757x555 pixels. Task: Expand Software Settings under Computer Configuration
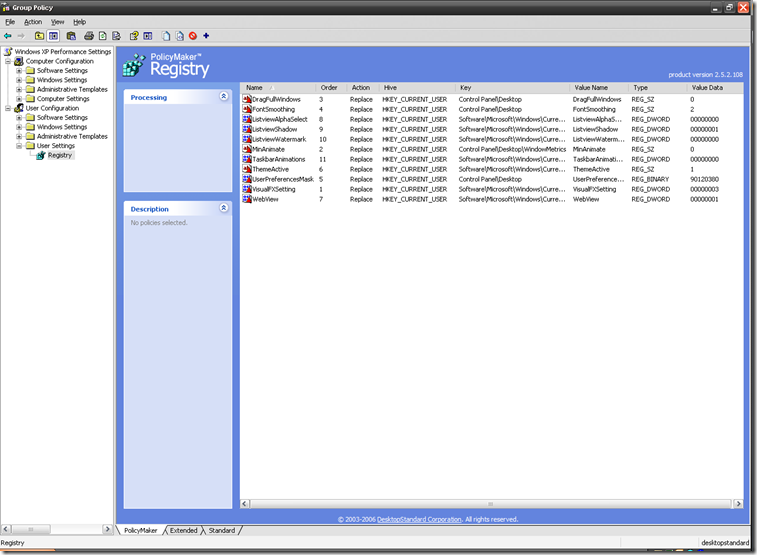pyautogui.click(x=19, y=70)
